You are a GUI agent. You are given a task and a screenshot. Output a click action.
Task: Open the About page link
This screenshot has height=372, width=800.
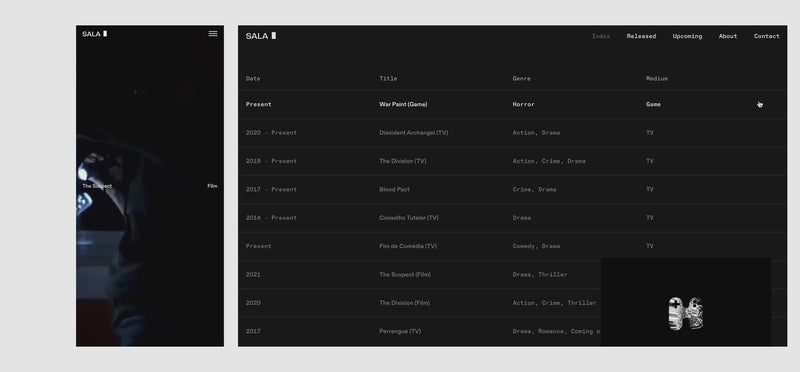click(x=728, y=36)
